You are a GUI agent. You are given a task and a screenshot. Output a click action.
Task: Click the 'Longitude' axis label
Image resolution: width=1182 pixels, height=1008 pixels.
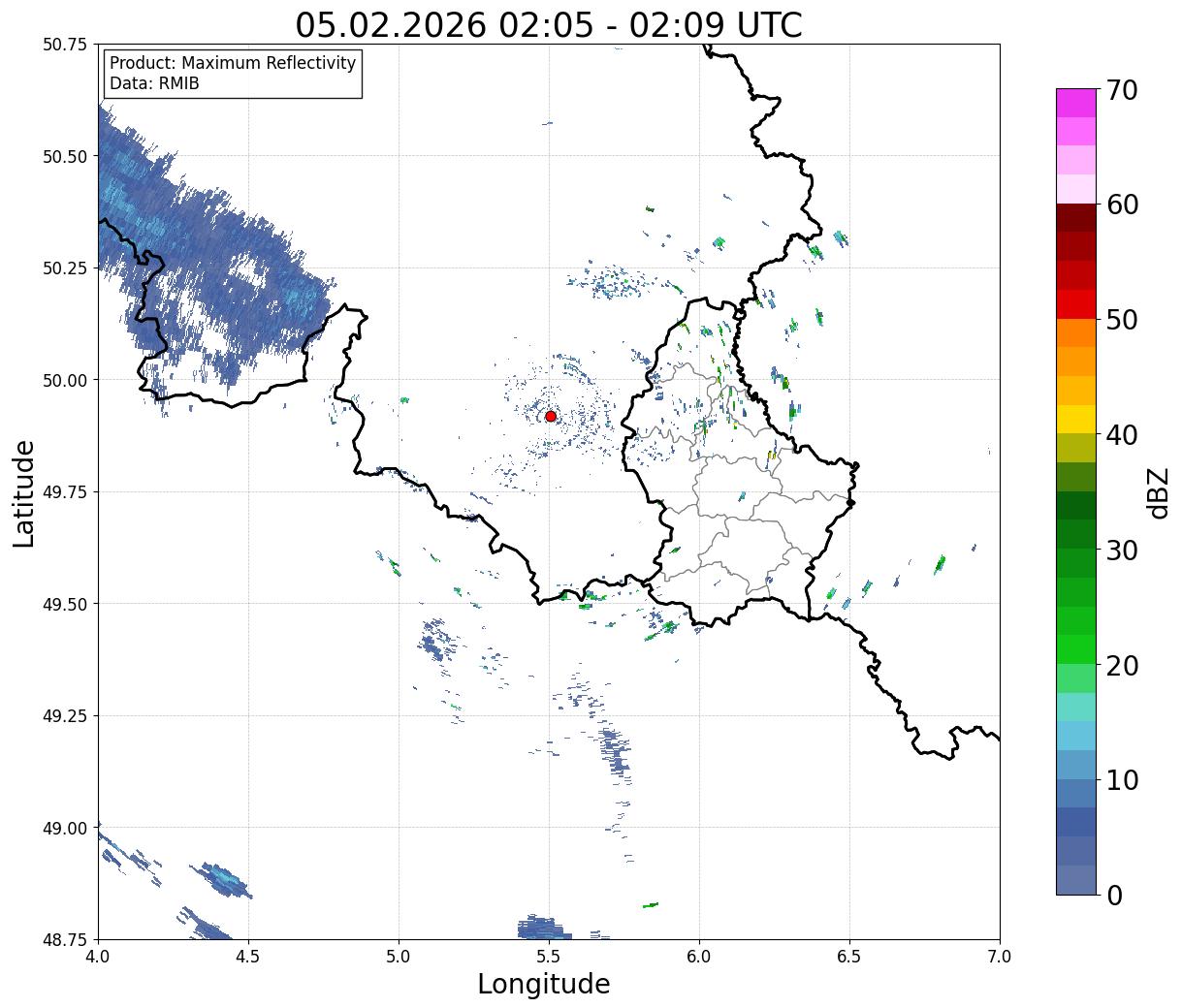pyautogui.click(x=544, y=984)
